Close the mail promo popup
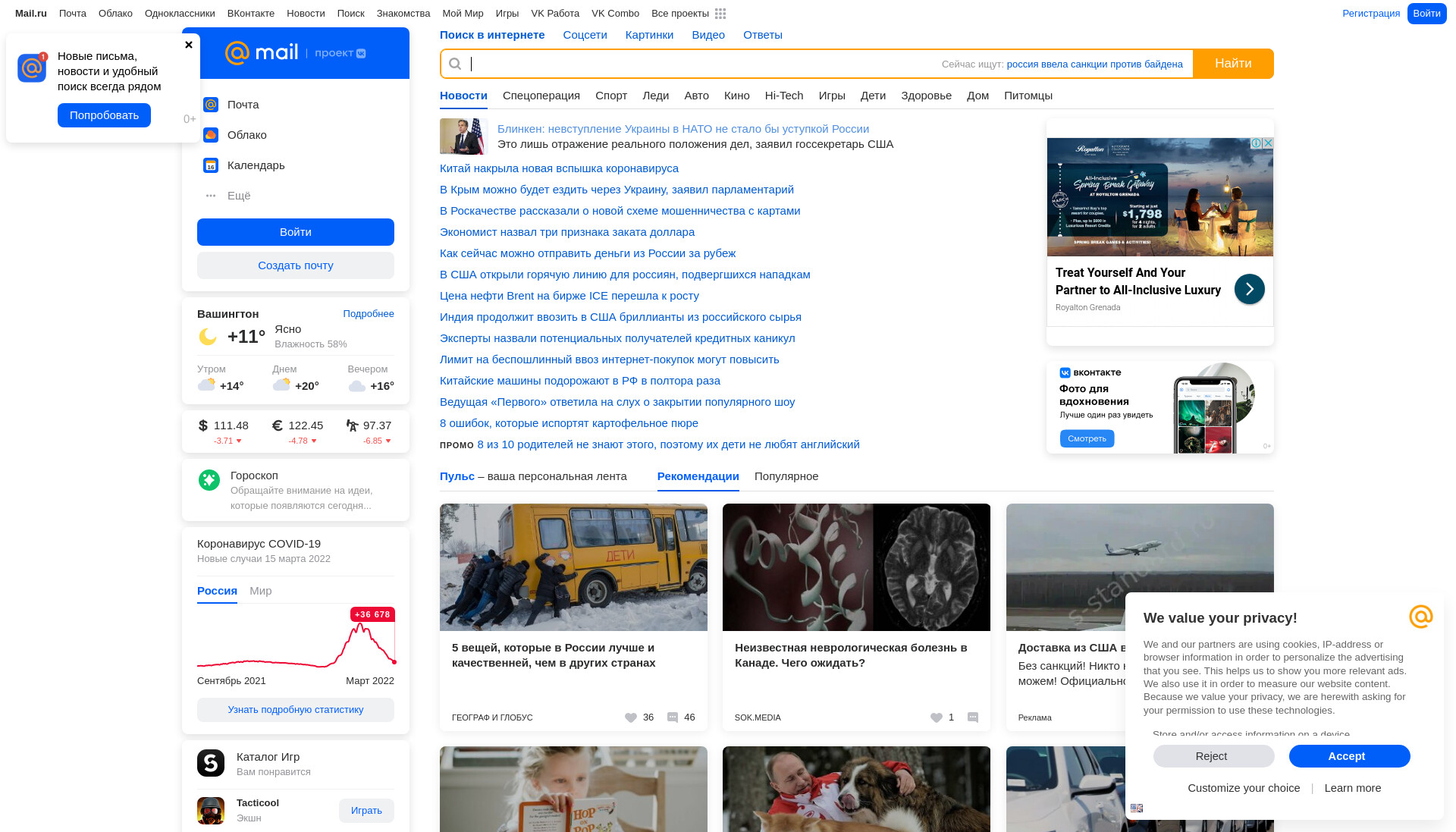Image resolution: width=1456 pixels, height=832 pixels. coord(189,45)
